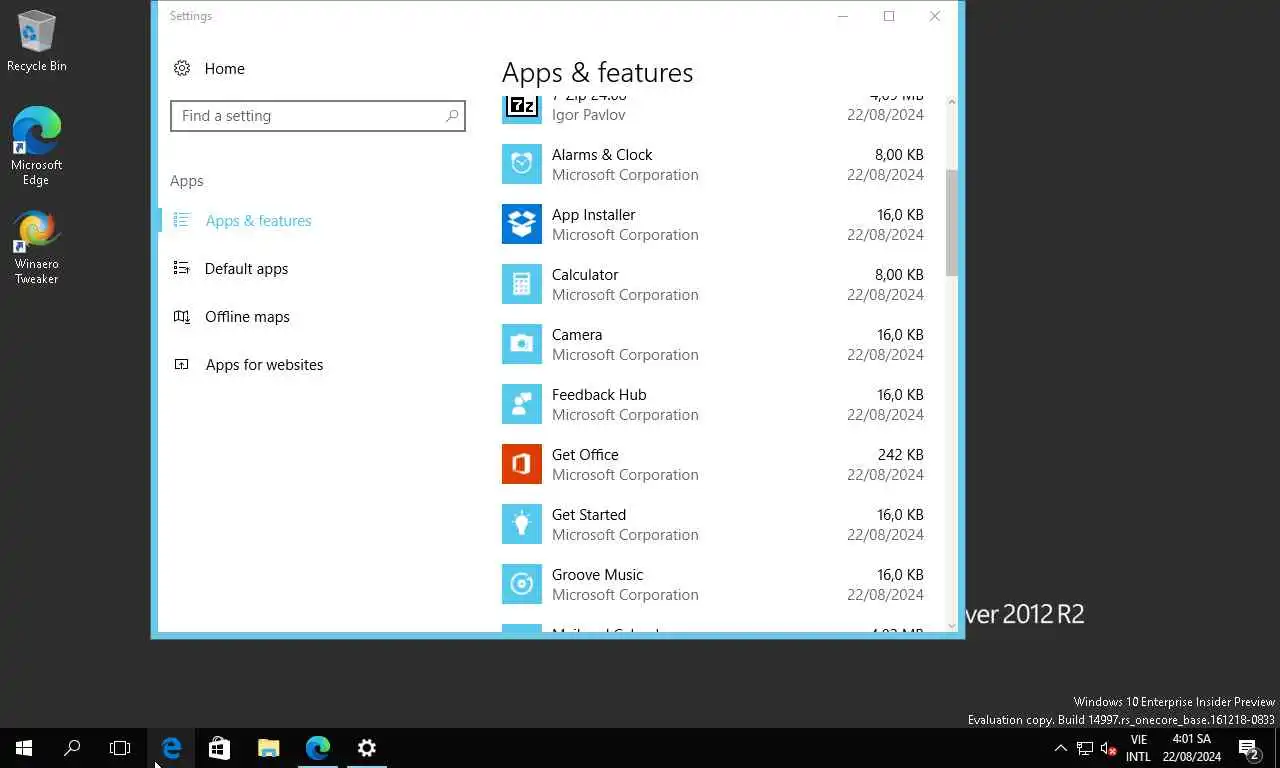
Task: Select the App Installer entry name
Action: (x=593, y=214)
